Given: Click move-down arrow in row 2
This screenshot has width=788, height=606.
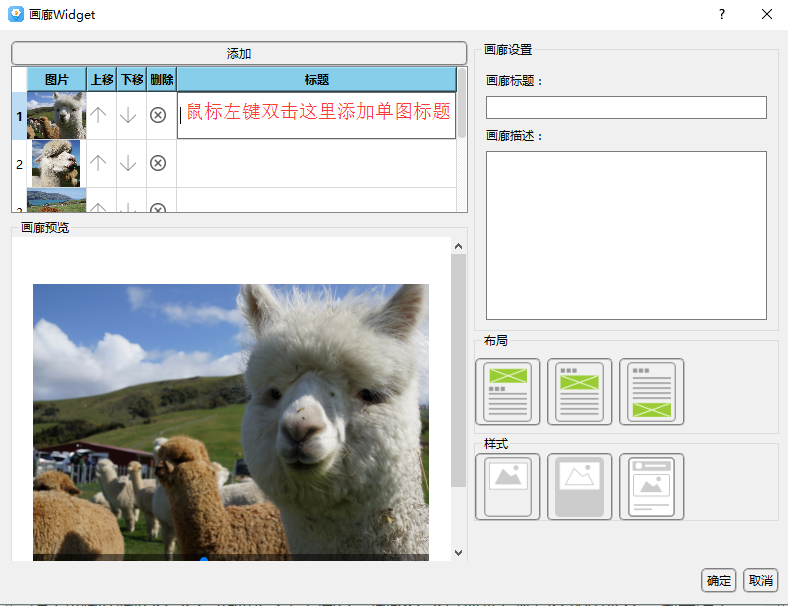Looking at the screenshot, I should [128, 163].
